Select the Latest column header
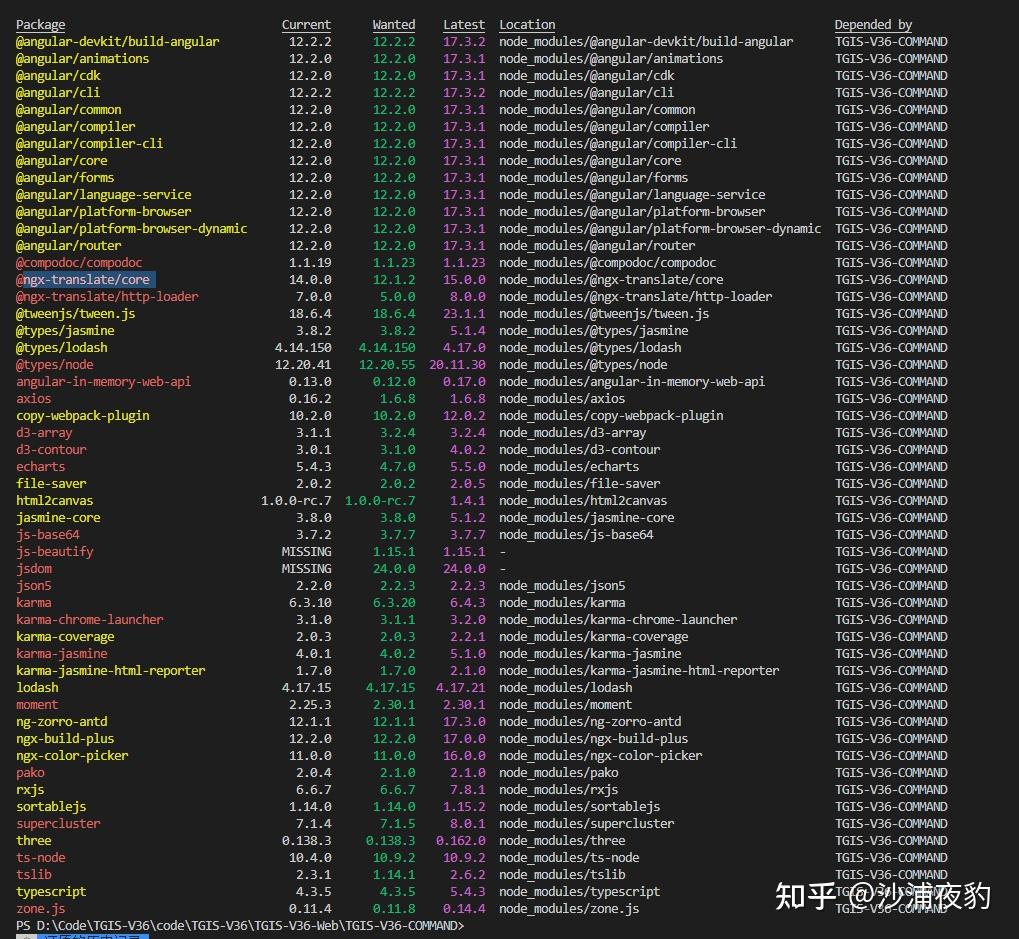The image size is (1019, 939). click(463, 24)
